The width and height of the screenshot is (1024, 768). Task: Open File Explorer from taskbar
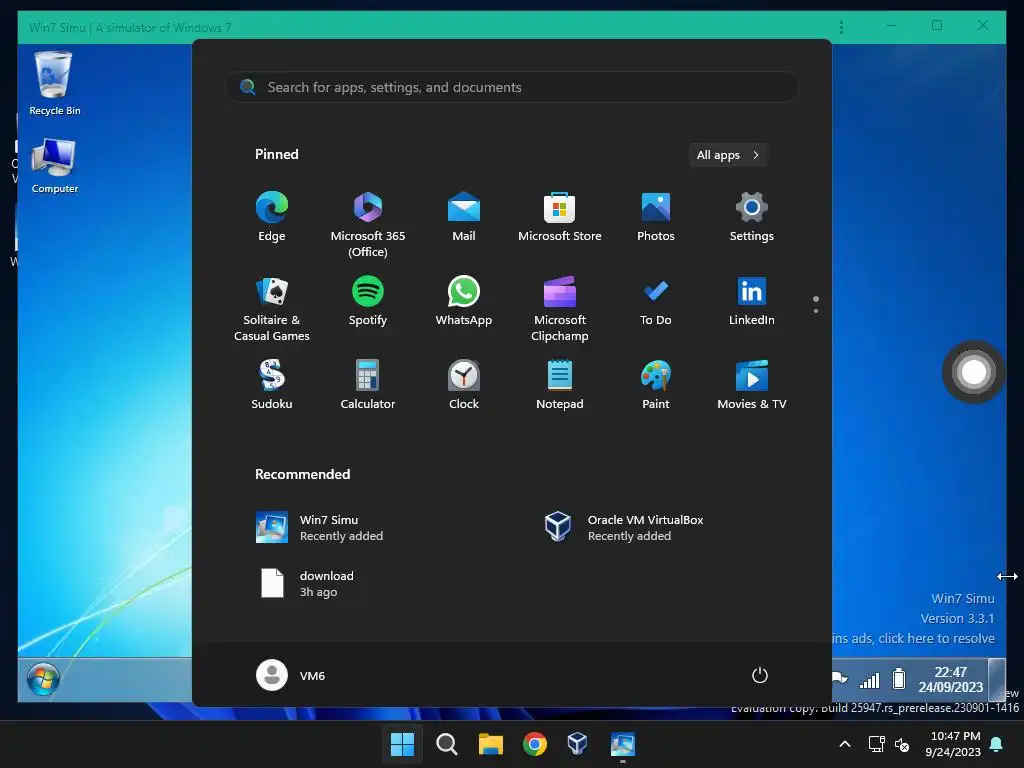490,744
